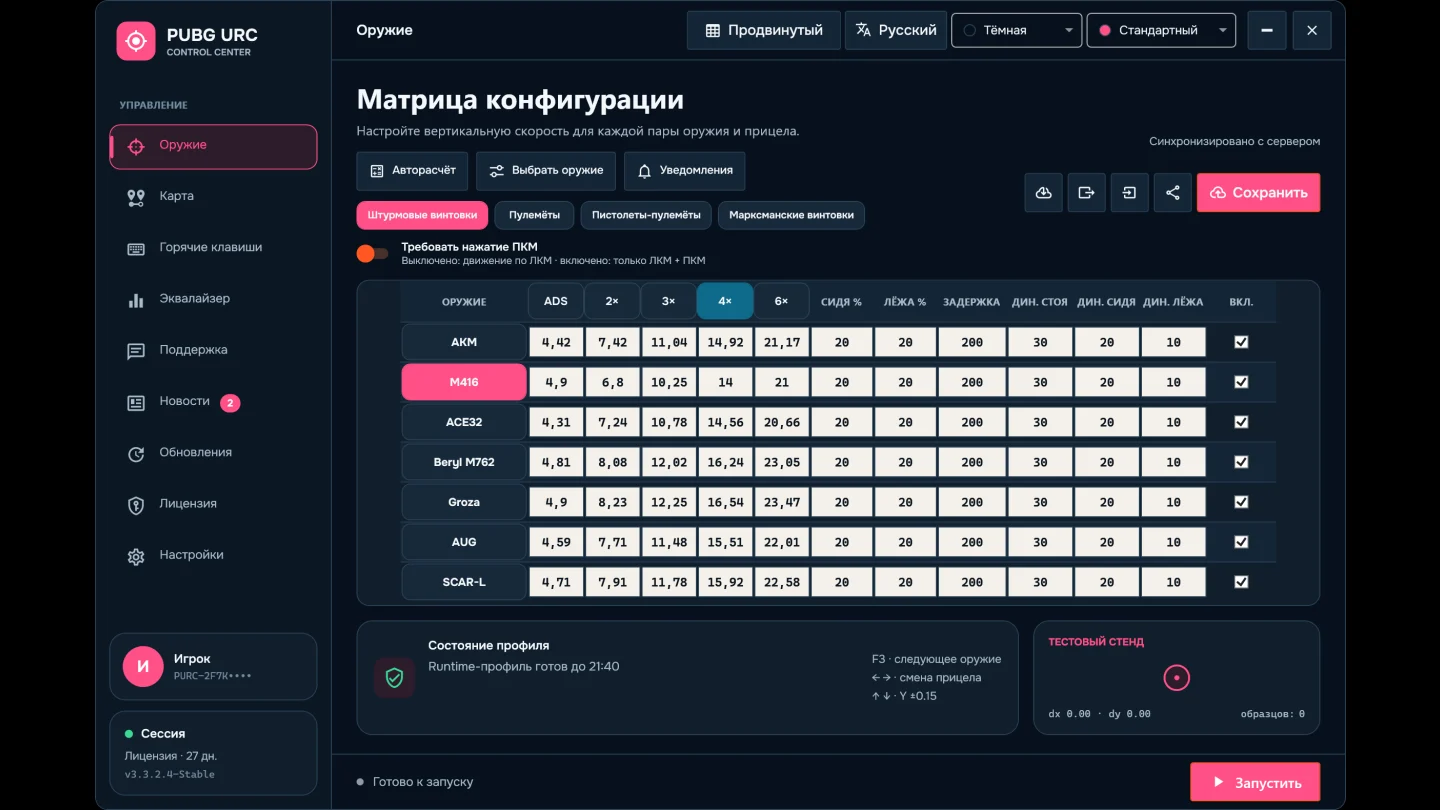Select the 2× scope column header
The height and width of the screenshot is (810, 1440).
612,301
